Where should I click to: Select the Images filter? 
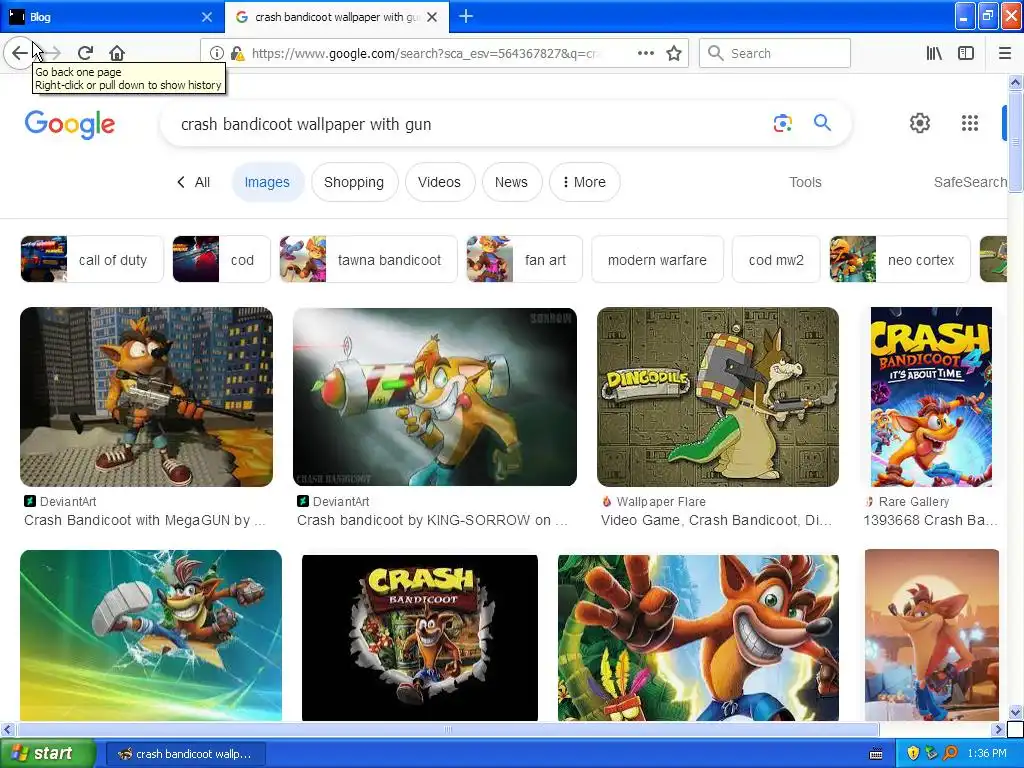click(267, 182)
